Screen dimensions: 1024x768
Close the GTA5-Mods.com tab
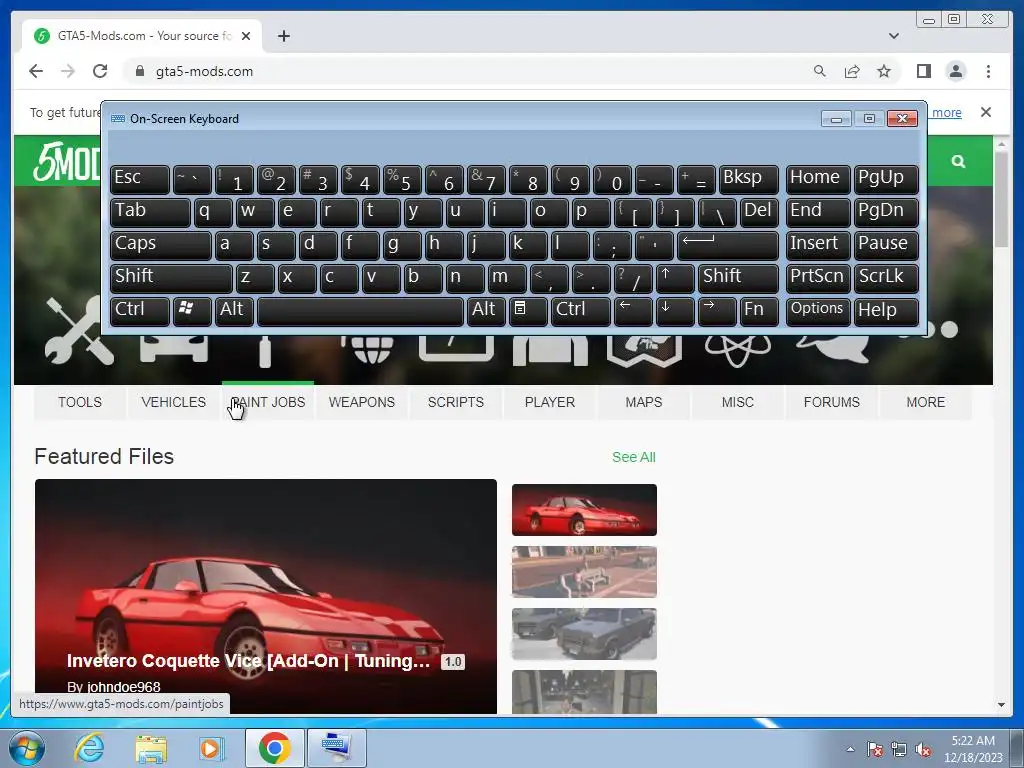pyautogui.click(x=246, y=36)
